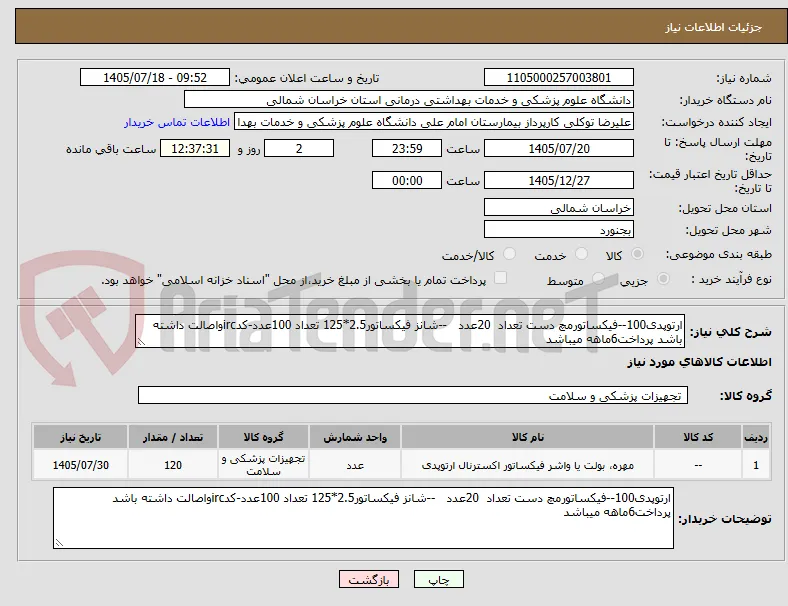Click the ردیف column header
This screenshot has width=788, height=606.
point(755,437)
